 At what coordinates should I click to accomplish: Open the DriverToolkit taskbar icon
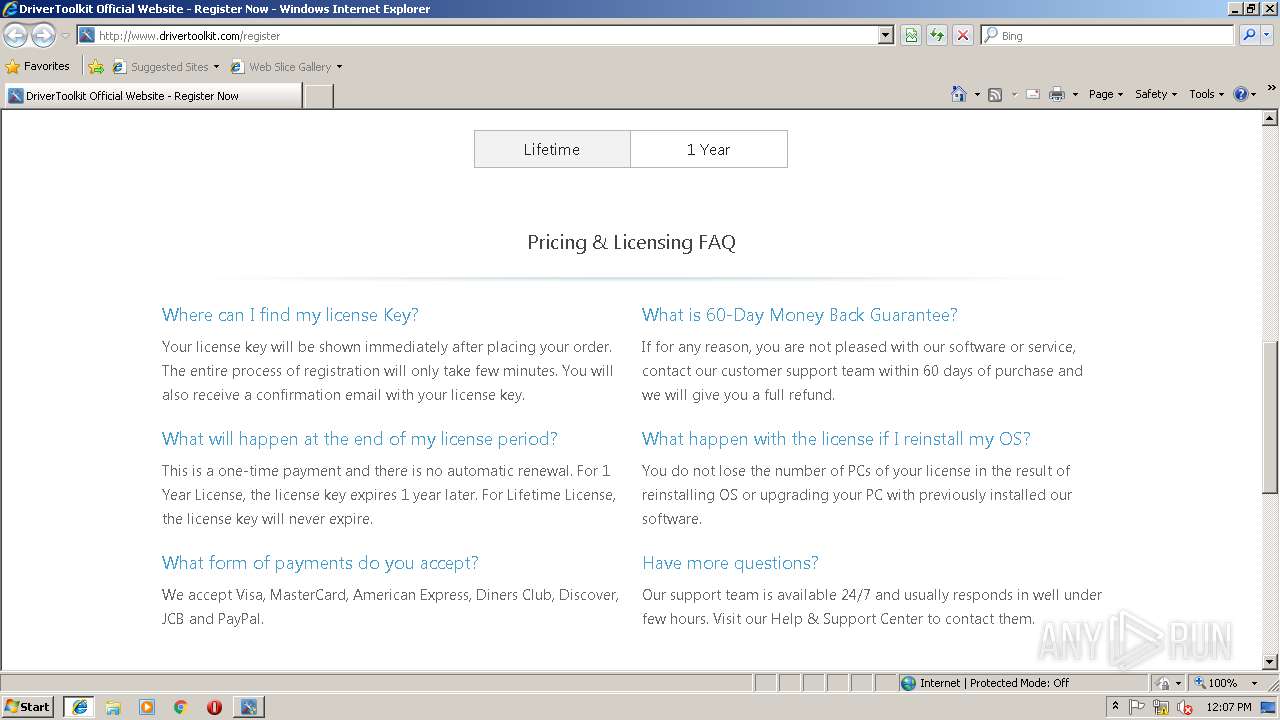tap(248, 707)
